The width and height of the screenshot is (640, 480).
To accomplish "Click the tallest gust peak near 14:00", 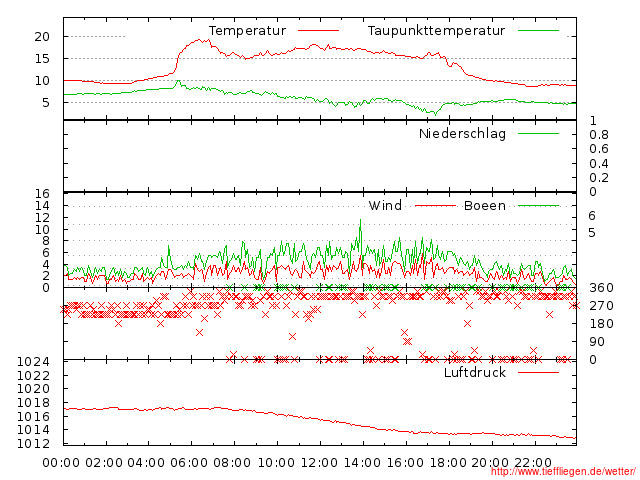I will (x=360, y=220).
